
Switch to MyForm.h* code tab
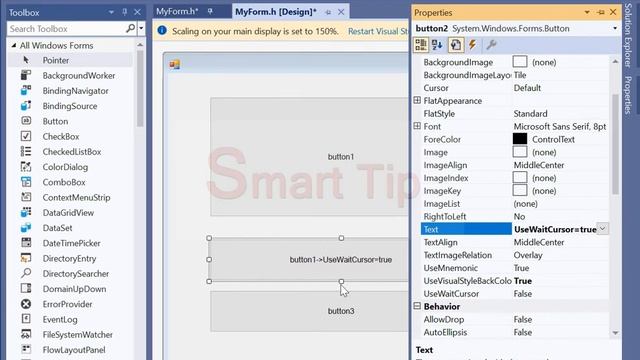[177, 11]
